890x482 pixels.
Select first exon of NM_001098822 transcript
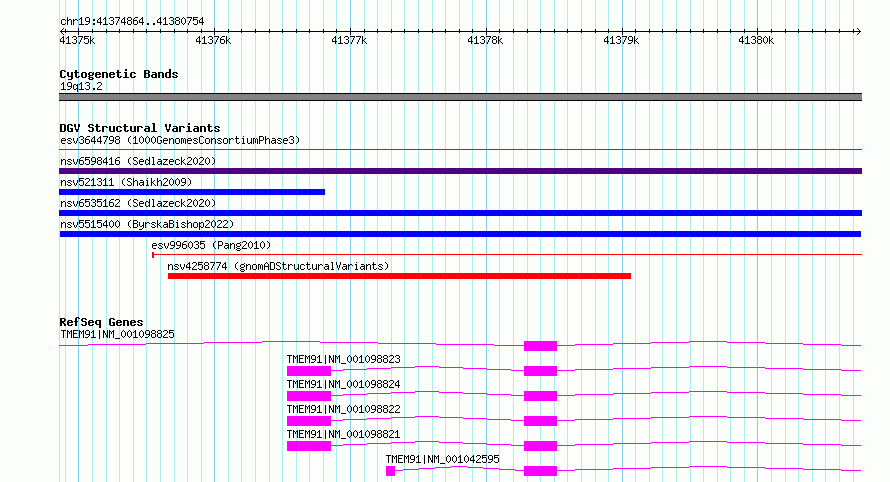pyautogui.click(x=309, y=421)
